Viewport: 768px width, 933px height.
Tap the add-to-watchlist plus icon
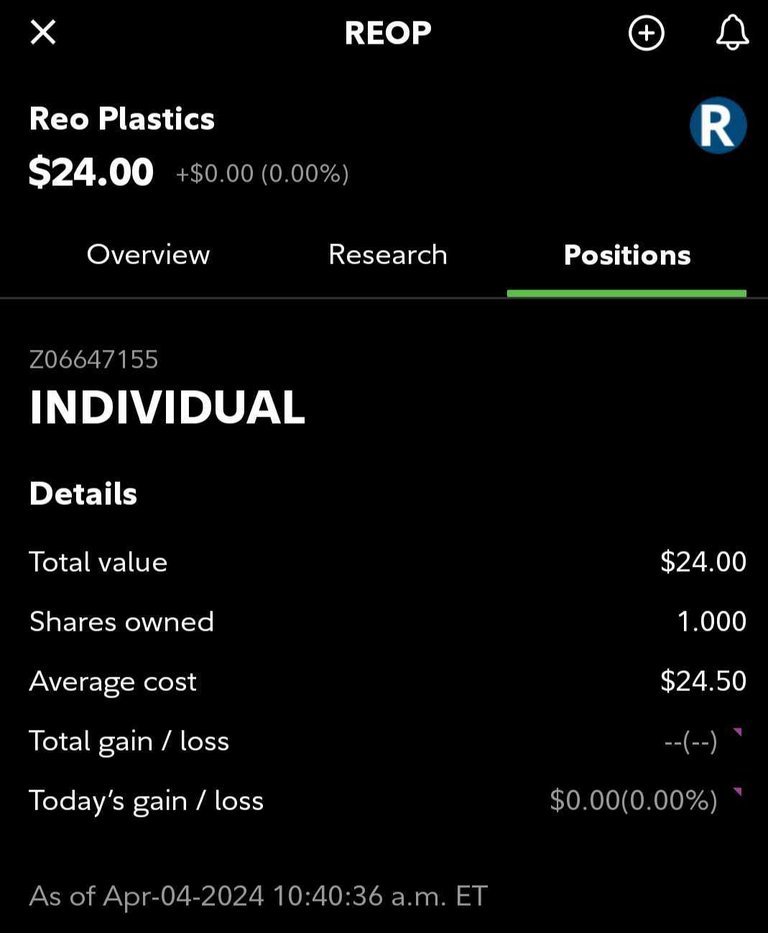coord(646,33)
